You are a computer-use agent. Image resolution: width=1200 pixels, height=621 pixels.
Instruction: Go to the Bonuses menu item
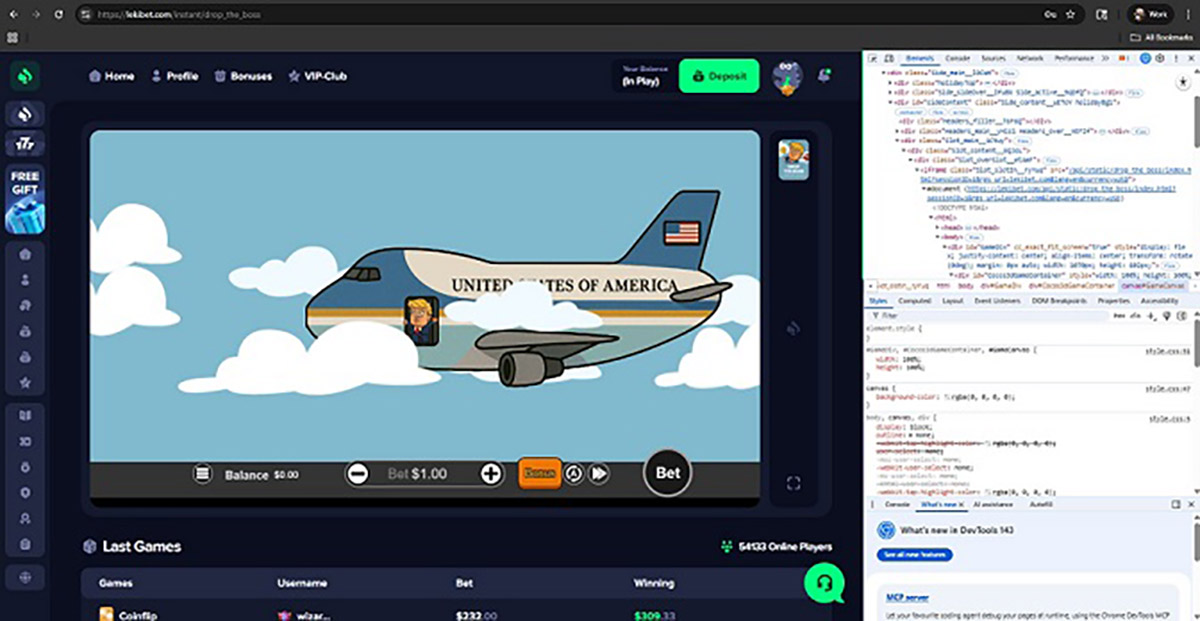point(243,76)
